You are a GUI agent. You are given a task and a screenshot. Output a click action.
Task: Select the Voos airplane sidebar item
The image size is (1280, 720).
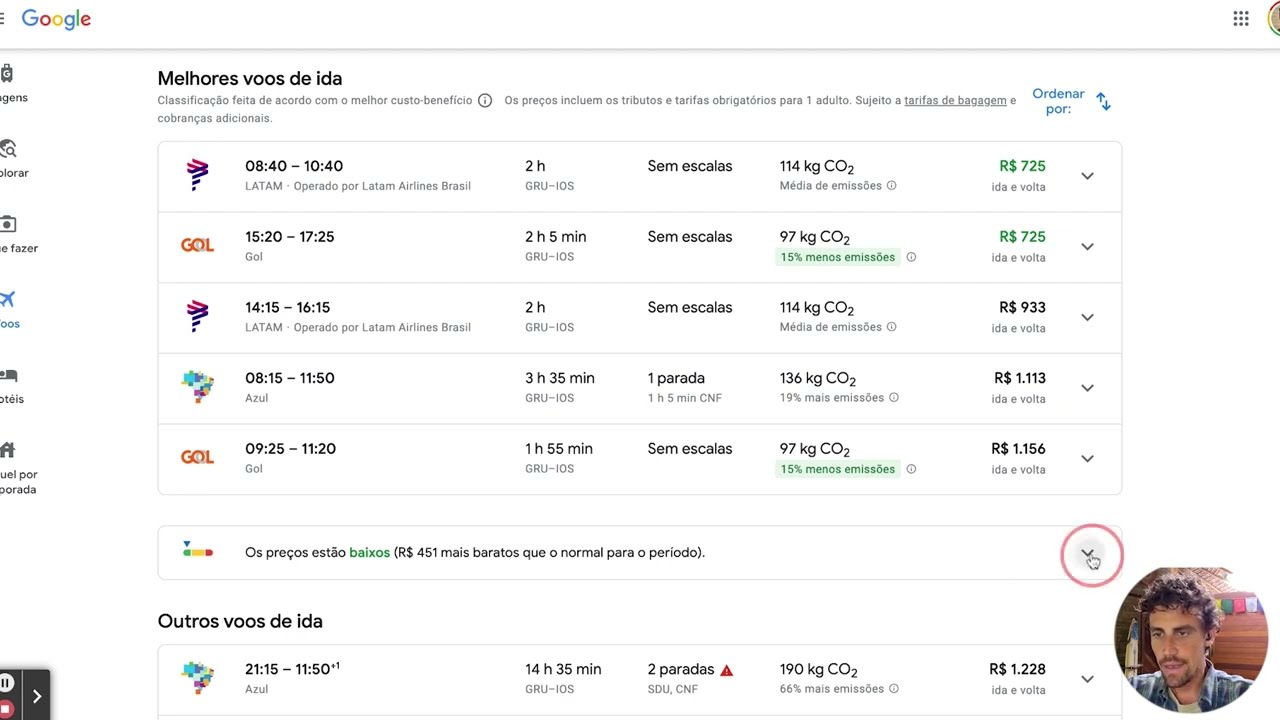(x=9, y=309)
